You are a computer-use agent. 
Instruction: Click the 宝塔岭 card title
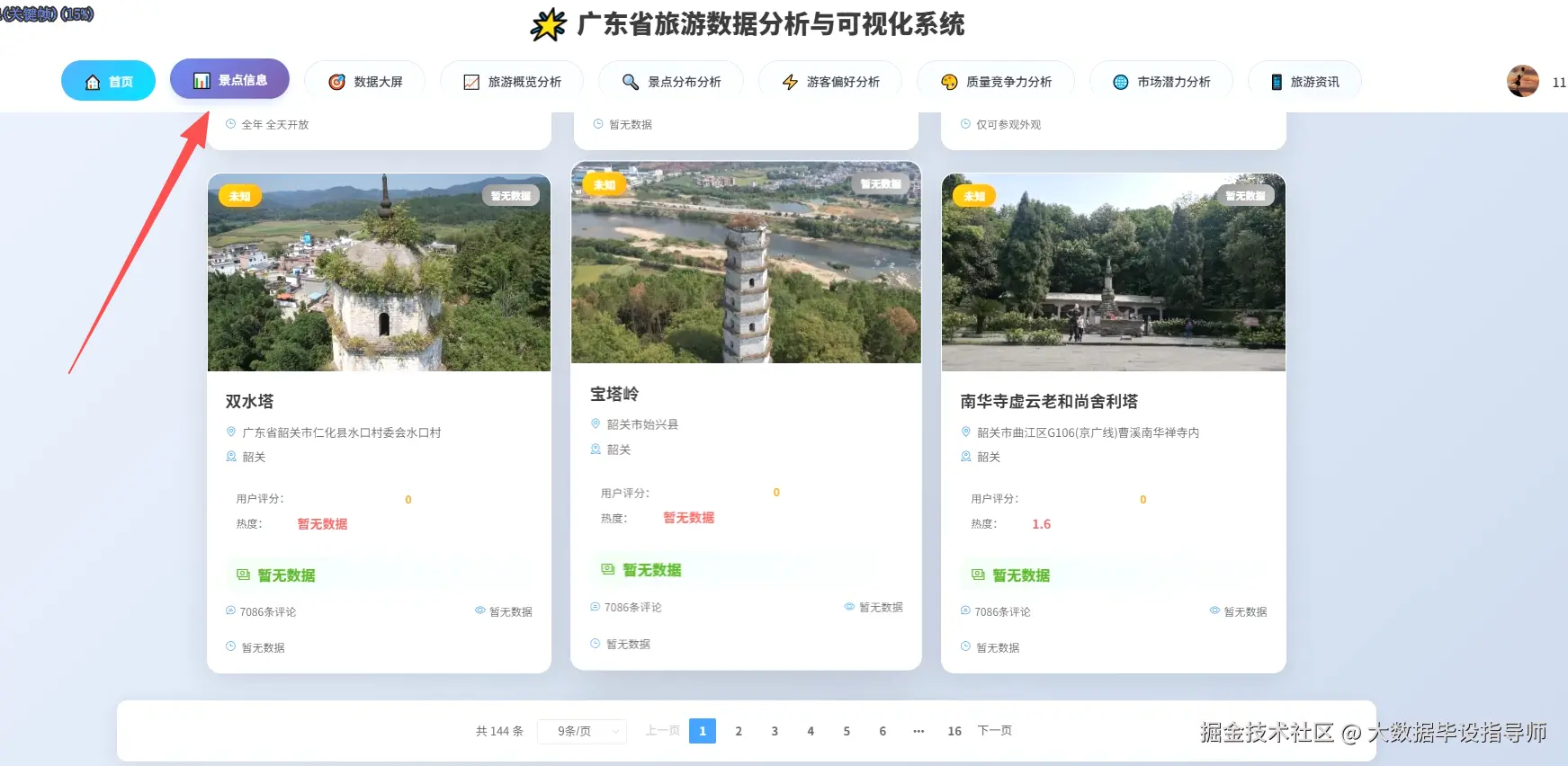tap(614, 394)
